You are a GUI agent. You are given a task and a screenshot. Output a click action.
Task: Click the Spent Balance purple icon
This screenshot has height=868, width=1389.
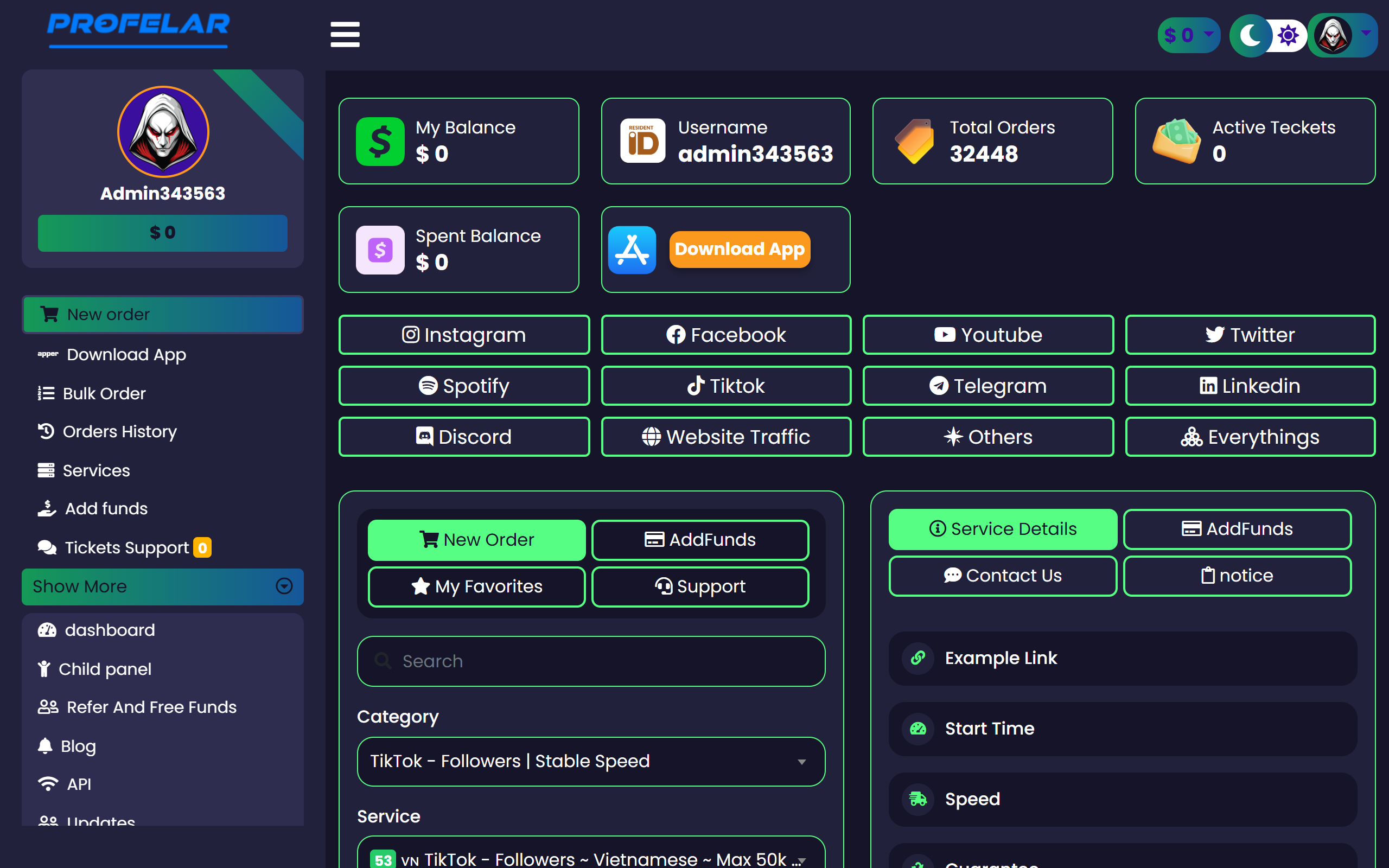(x=380, y=250)
